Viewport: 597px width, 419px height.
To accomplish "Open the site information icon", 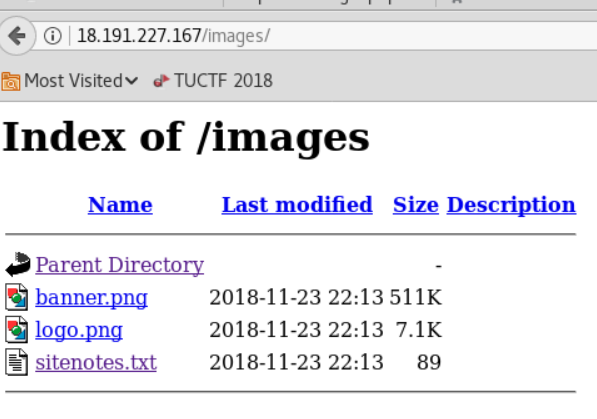I will coord(53,36).
